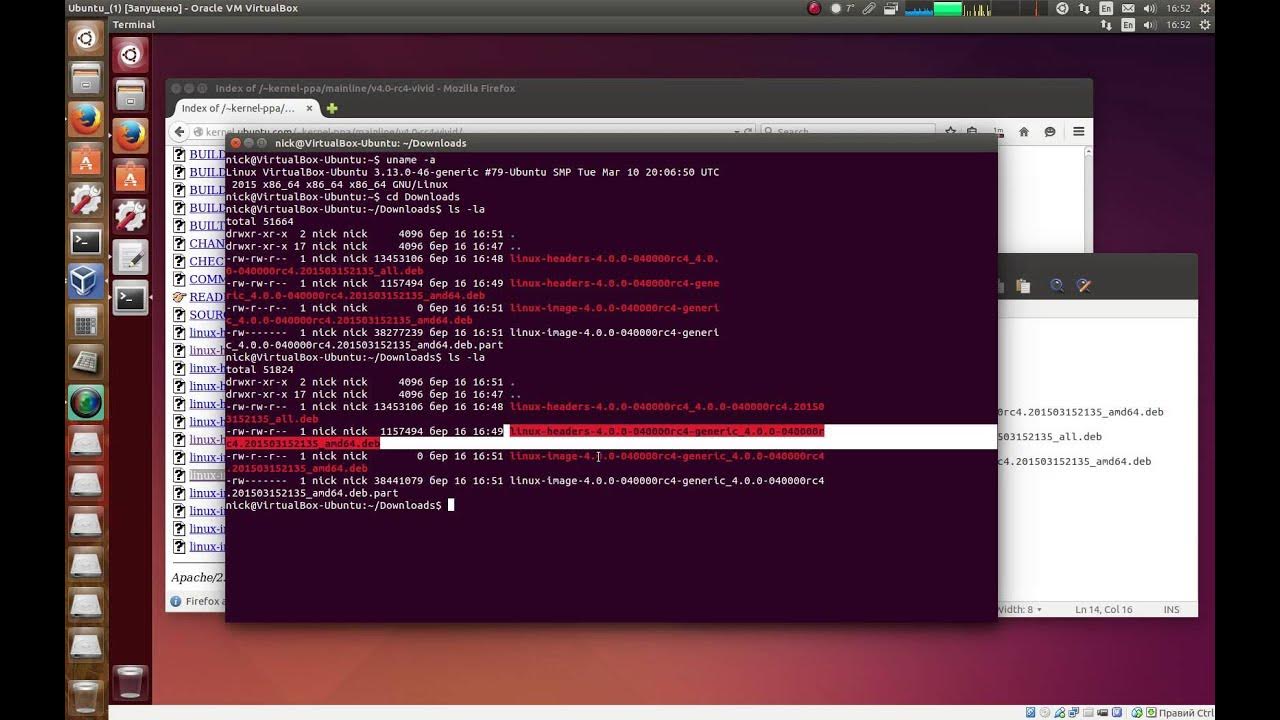
Task: Launch Firefox from the guest VM launcher
Action: coord(130,135)
